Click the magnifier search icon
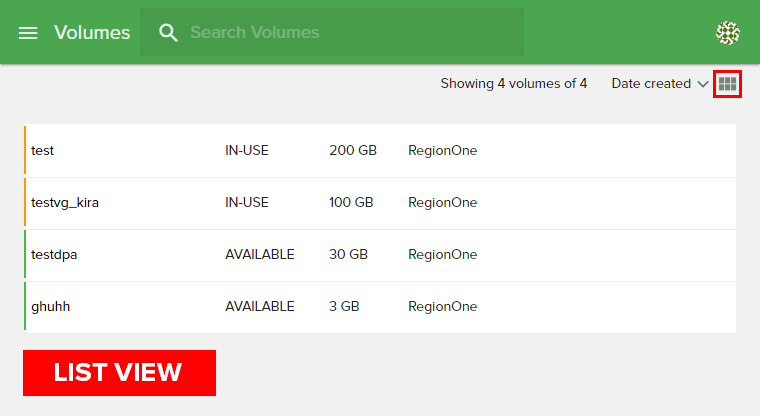This screenshot has height=416, width=760. pos(169,33)
